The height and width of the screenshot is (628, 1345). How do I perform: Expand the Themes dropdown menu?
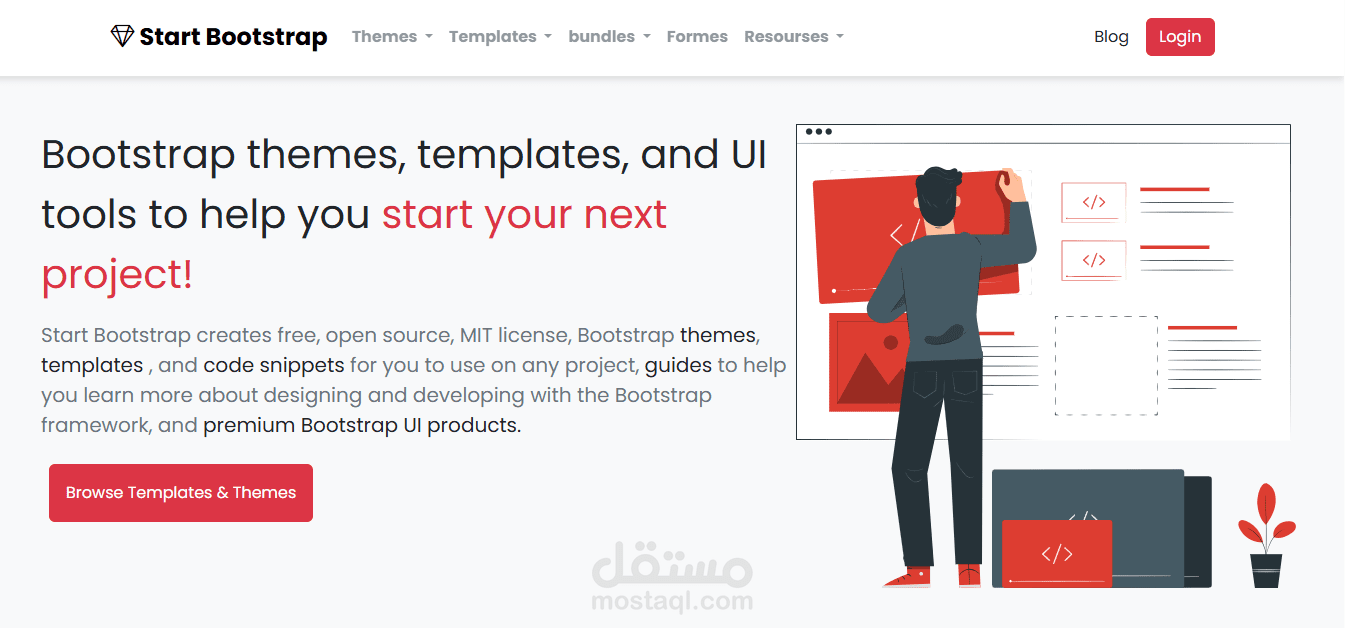392,36
